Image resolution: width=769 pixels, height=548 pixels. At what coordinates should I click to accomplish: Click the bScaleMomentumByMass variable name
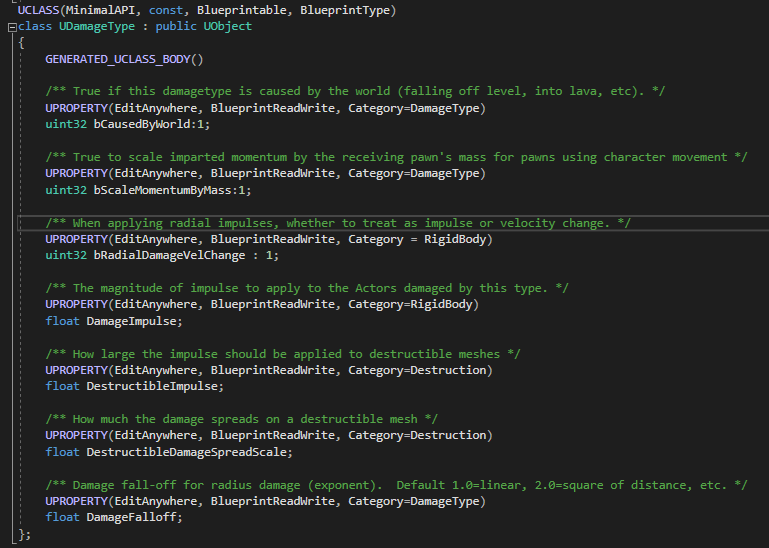(162, 190)
